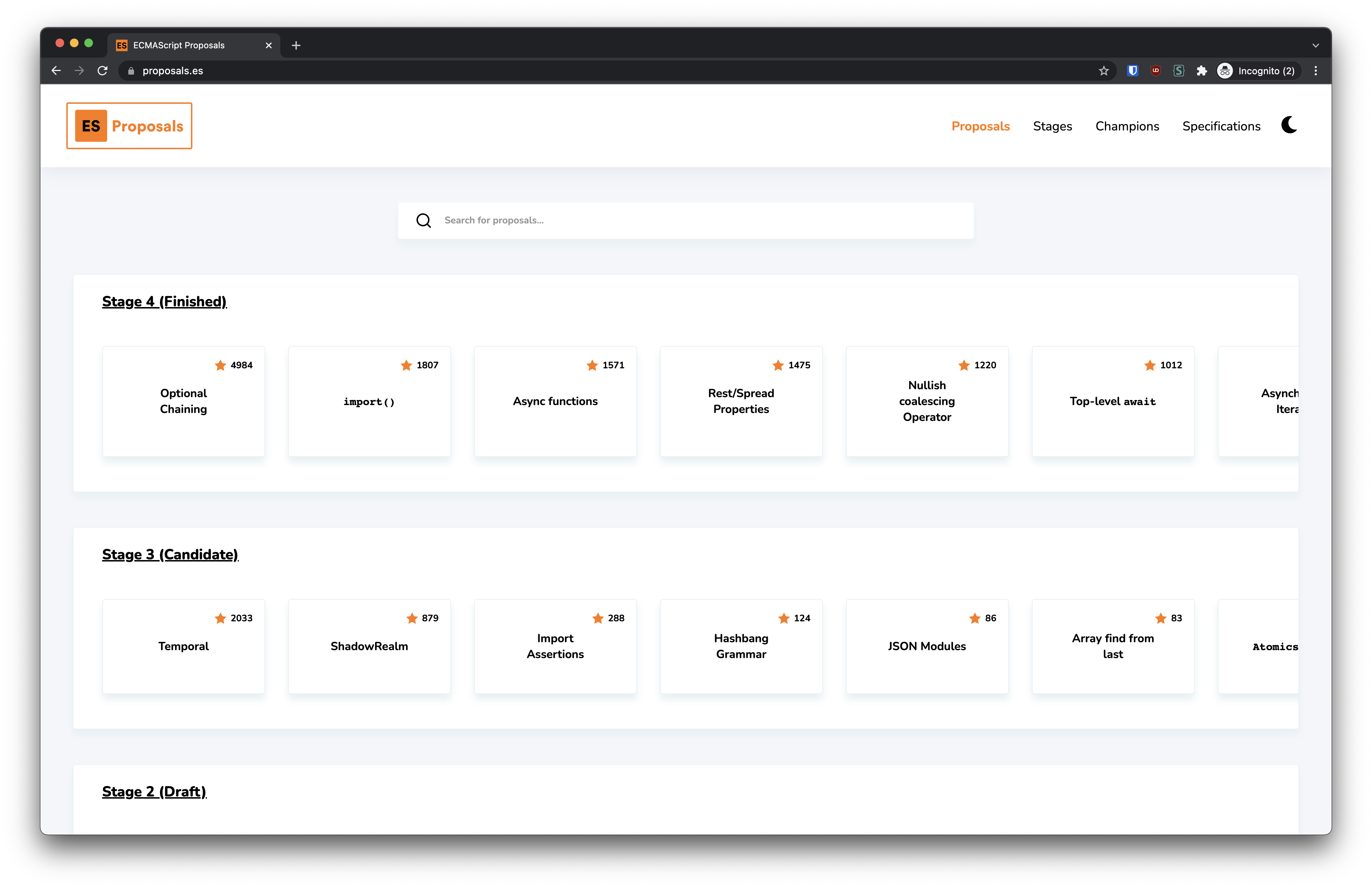
Task: Open the uBlock Origin extension icon
Action: pos(1156,70)
